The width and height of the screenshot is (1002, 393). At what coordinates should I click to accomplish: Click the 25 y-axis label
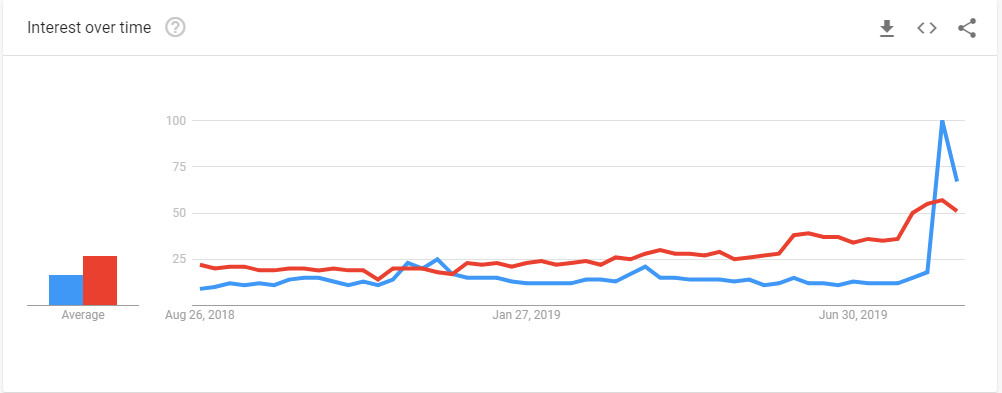tap(180, 259)
